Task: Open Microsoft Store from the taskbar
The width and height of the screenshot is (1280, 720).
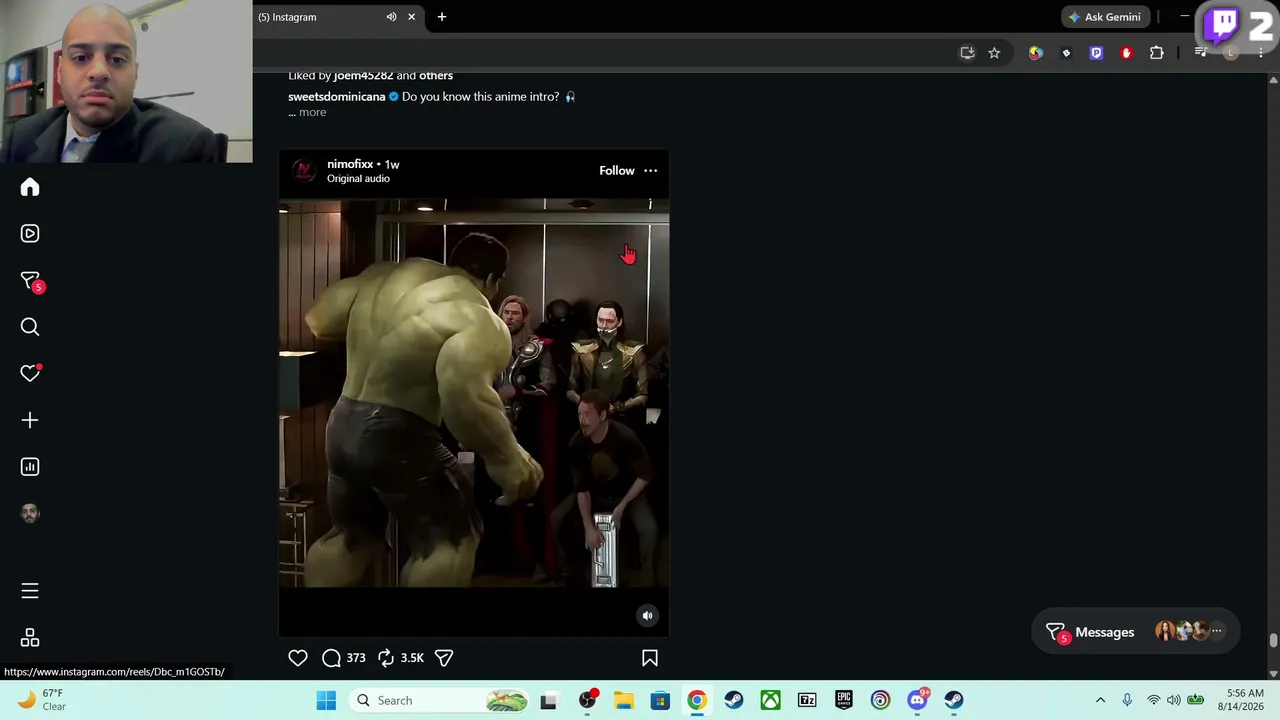Action: [660, 700]
